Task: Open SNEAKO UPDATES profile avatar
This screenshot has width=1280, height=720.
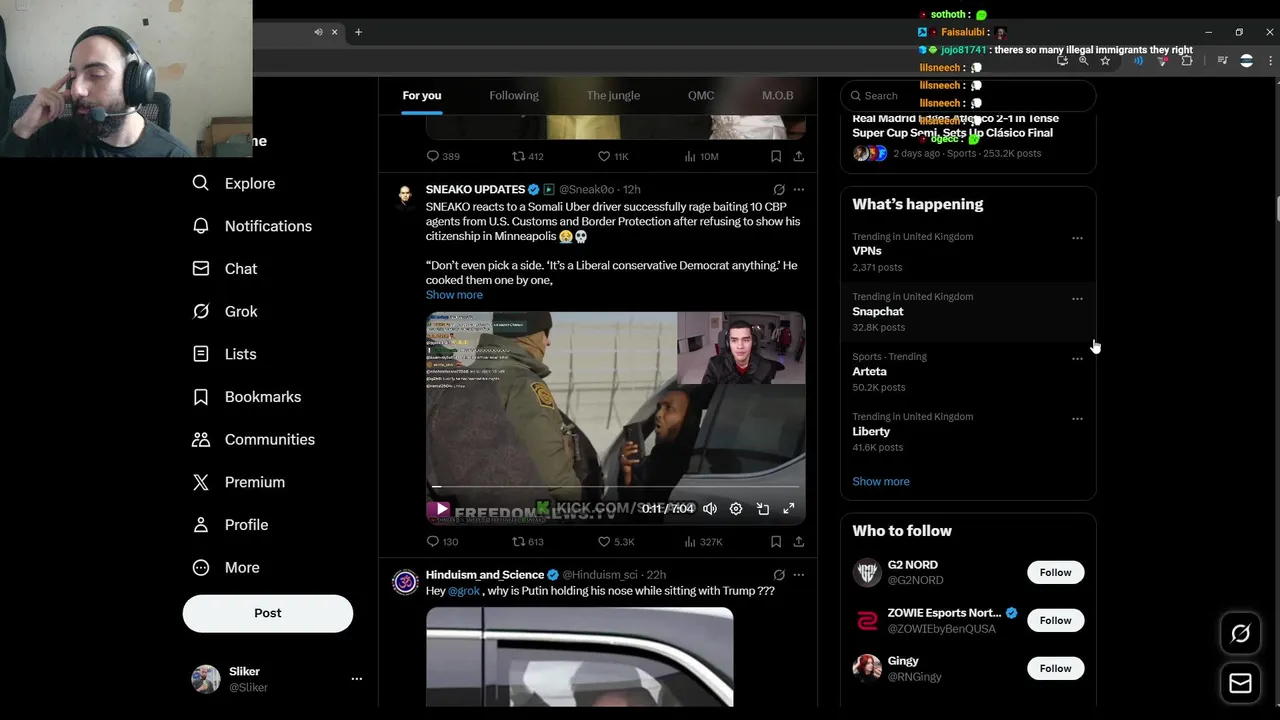Action: click(405, 195)
